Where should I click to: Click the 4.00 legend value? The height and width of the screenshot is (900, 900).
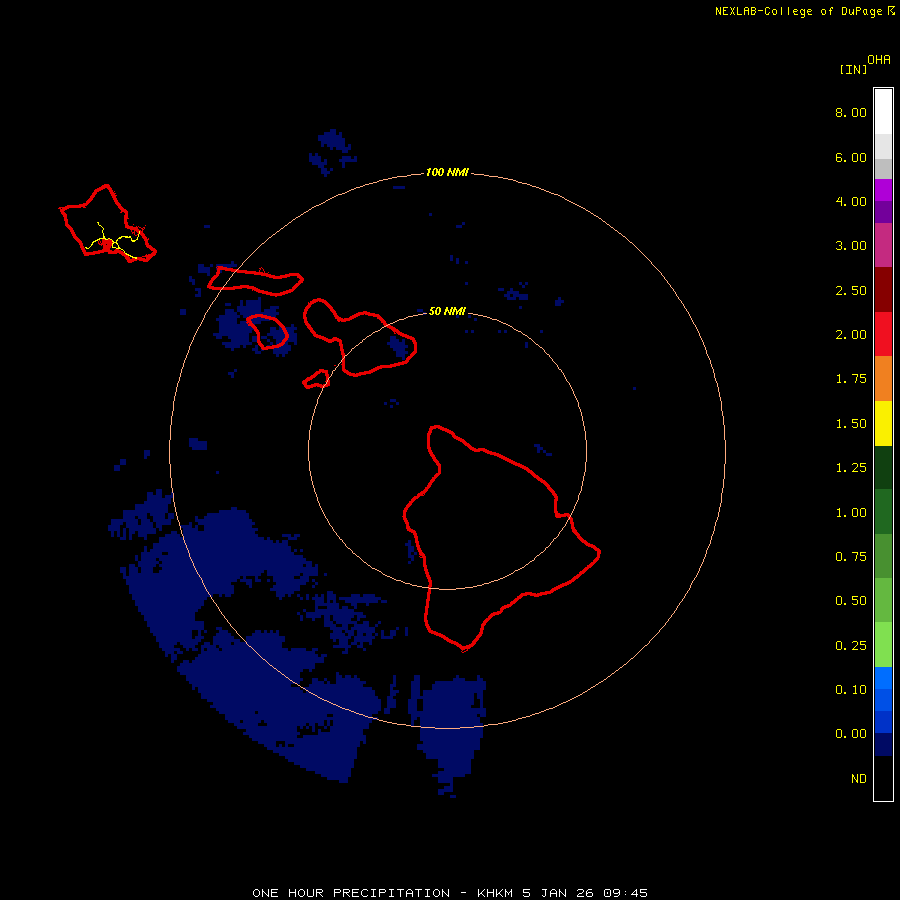(851, 201)
